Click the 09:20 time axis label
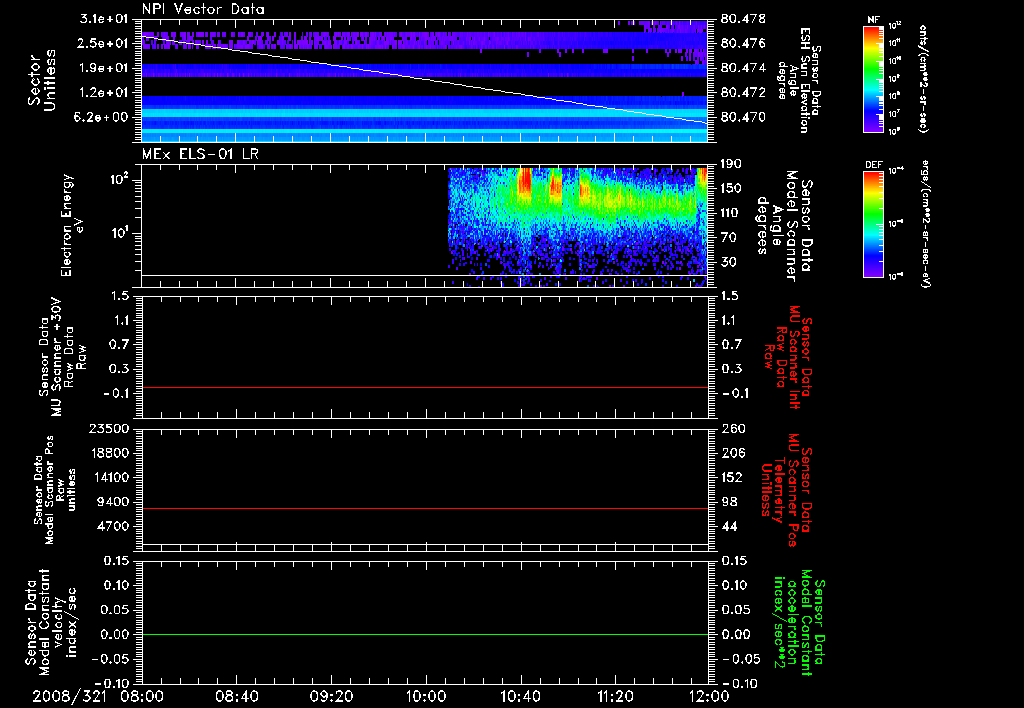Image resolution: width=1024 pixels, height=708 pixels. 331,696
